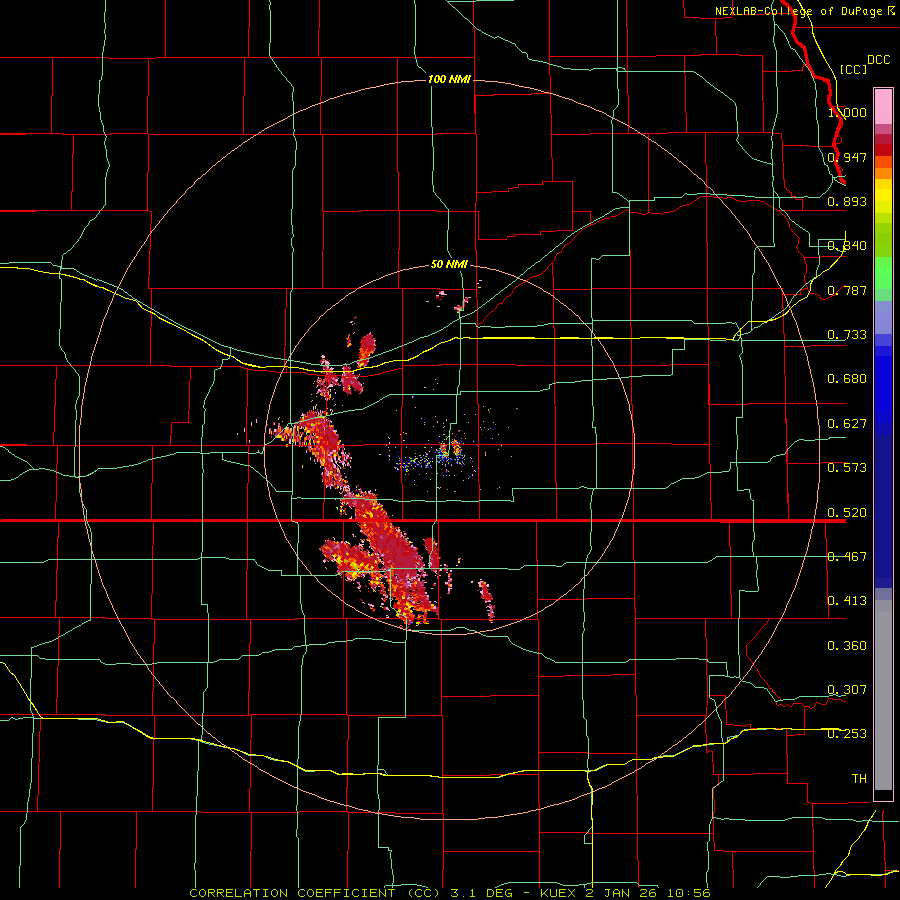Click the NEXLAB-College of DuPage label
Viewport: 900px width, 900px height.
tap(798, 11)
